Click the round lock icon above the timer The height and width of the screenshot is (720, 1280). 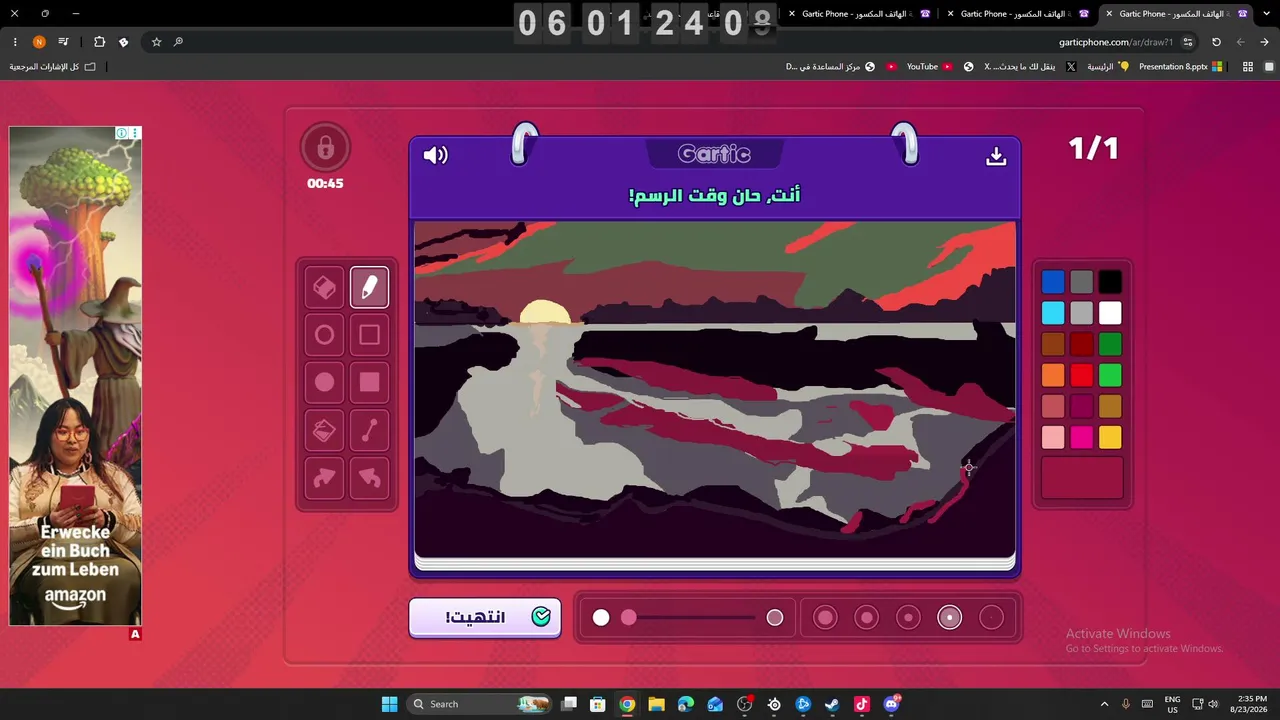(x=325, y=148)
